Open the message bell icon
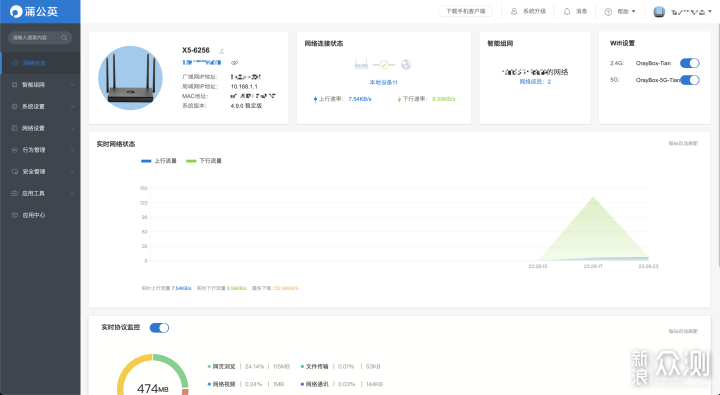The width and height of the screenshot is (720, 395). [x=567, y=11]
